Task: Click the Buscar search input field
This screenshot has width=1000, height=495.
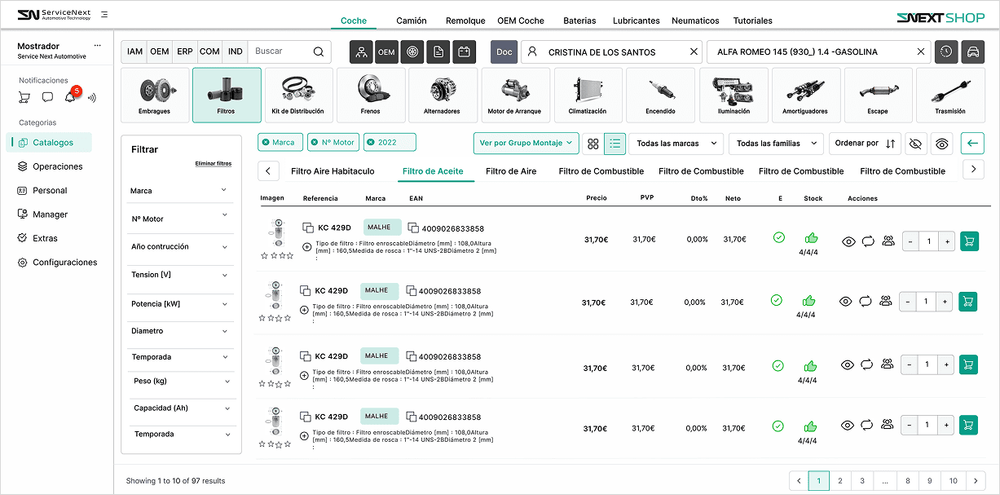Action: click(x=278, y=51)
